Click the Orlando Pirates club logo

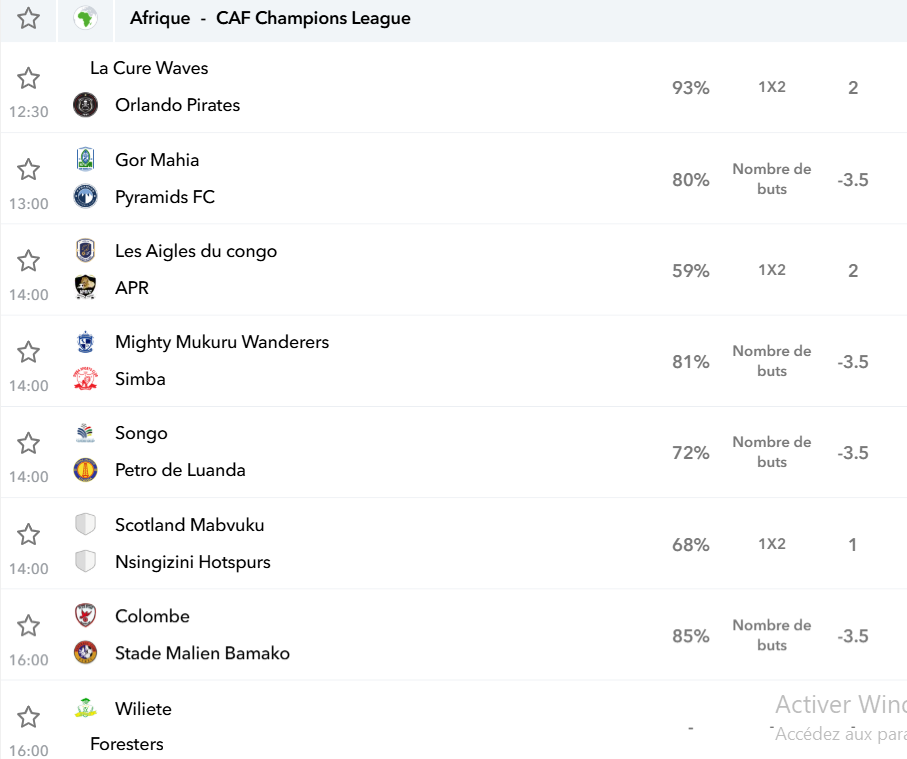(85, 105)
